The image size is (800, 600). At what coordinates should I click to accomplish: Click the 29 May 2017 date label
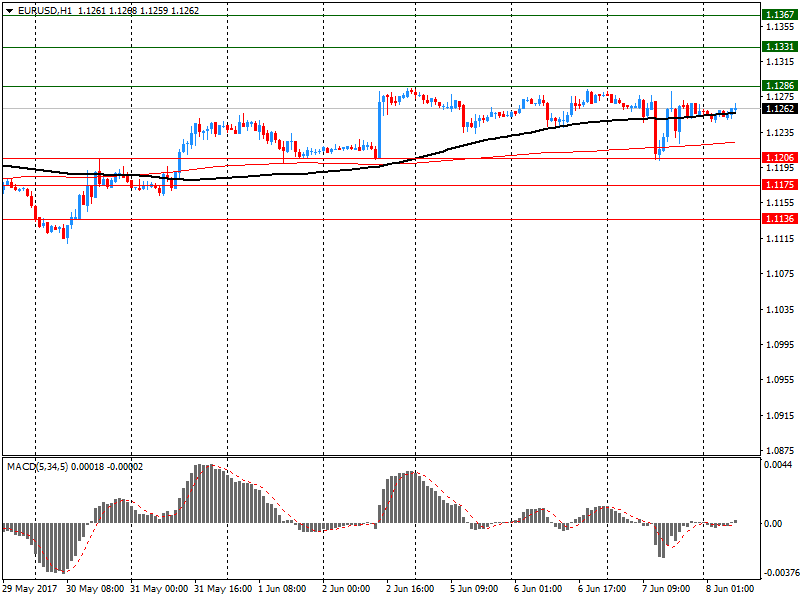(x=32, y=589)
